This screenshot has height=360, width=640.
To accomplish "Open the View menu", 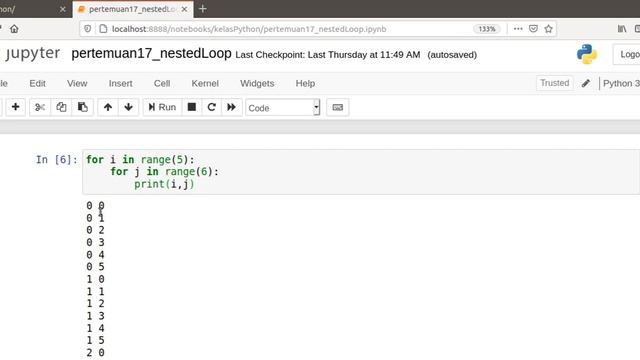I will tap(77, 83).
